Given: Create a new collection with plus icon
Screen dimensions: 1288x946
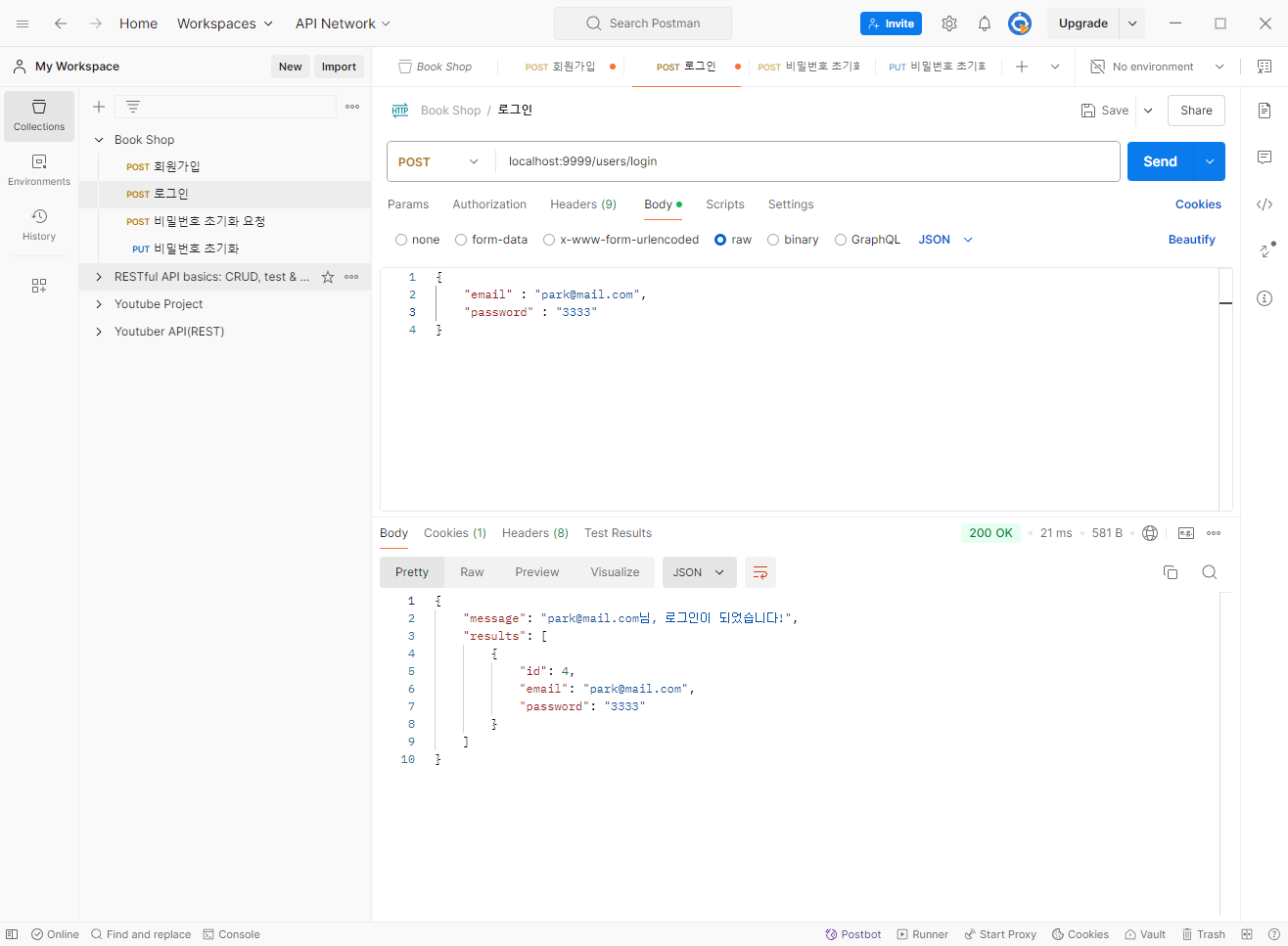Looking at the screenshot, I should [99, 107].
